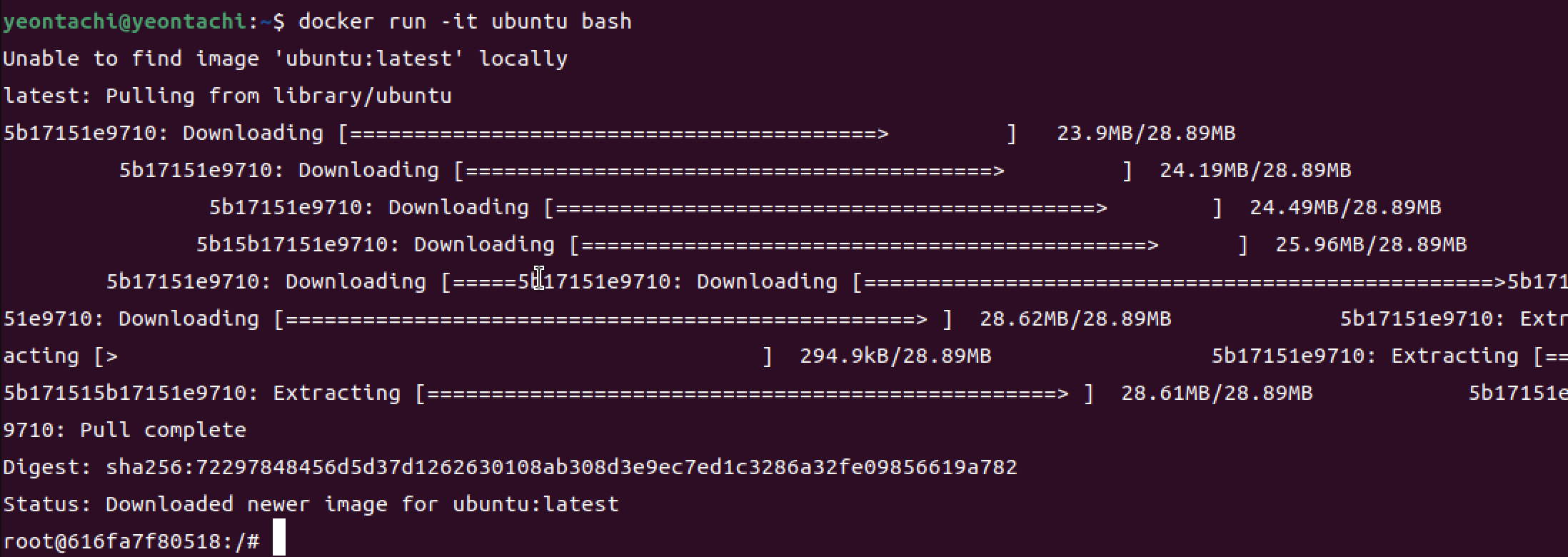This screenshot has height=557, width=1568.
Task: Click the 'Pull complete' text
Action: [x=163, y=430]
